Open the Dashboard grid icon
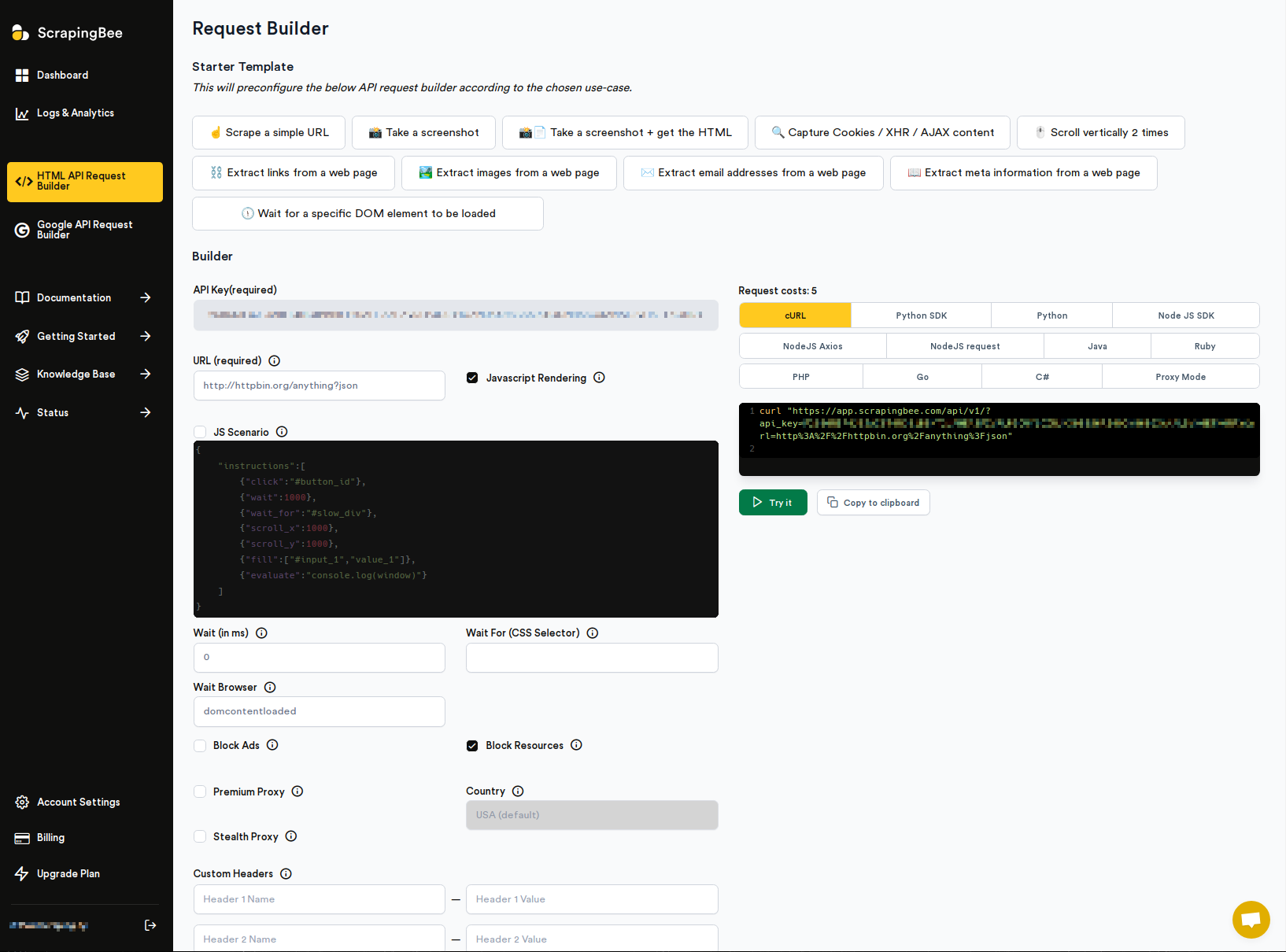1286x952 pixels. click(22, 75)
